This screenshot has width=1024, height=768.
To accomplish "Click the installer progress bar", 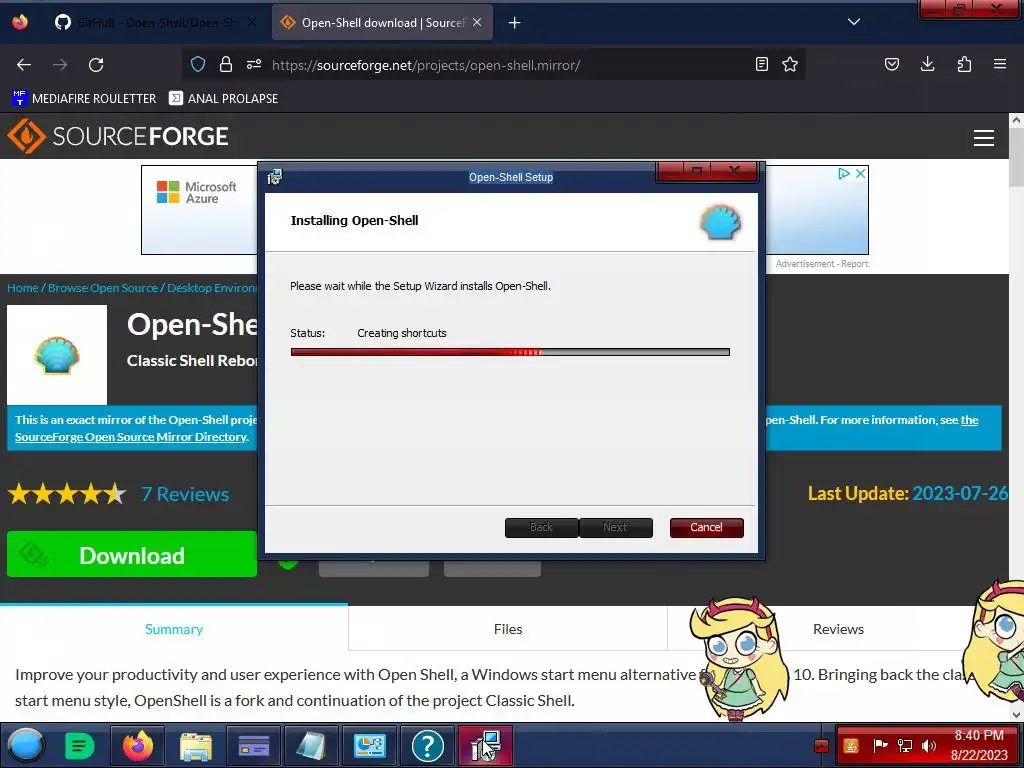I will click(510, 352).
